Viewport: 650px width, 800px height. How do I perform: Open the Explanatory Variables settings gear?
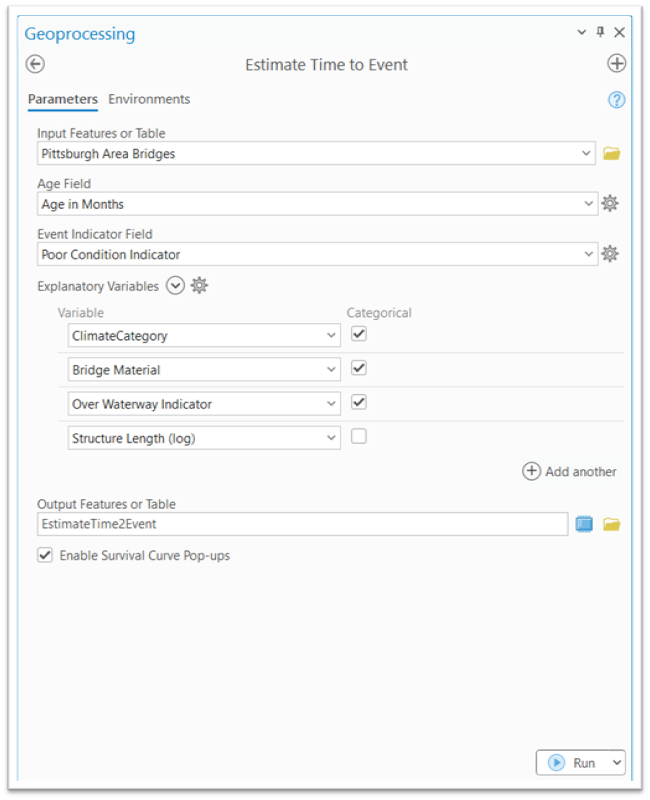(x=198, y=285)
